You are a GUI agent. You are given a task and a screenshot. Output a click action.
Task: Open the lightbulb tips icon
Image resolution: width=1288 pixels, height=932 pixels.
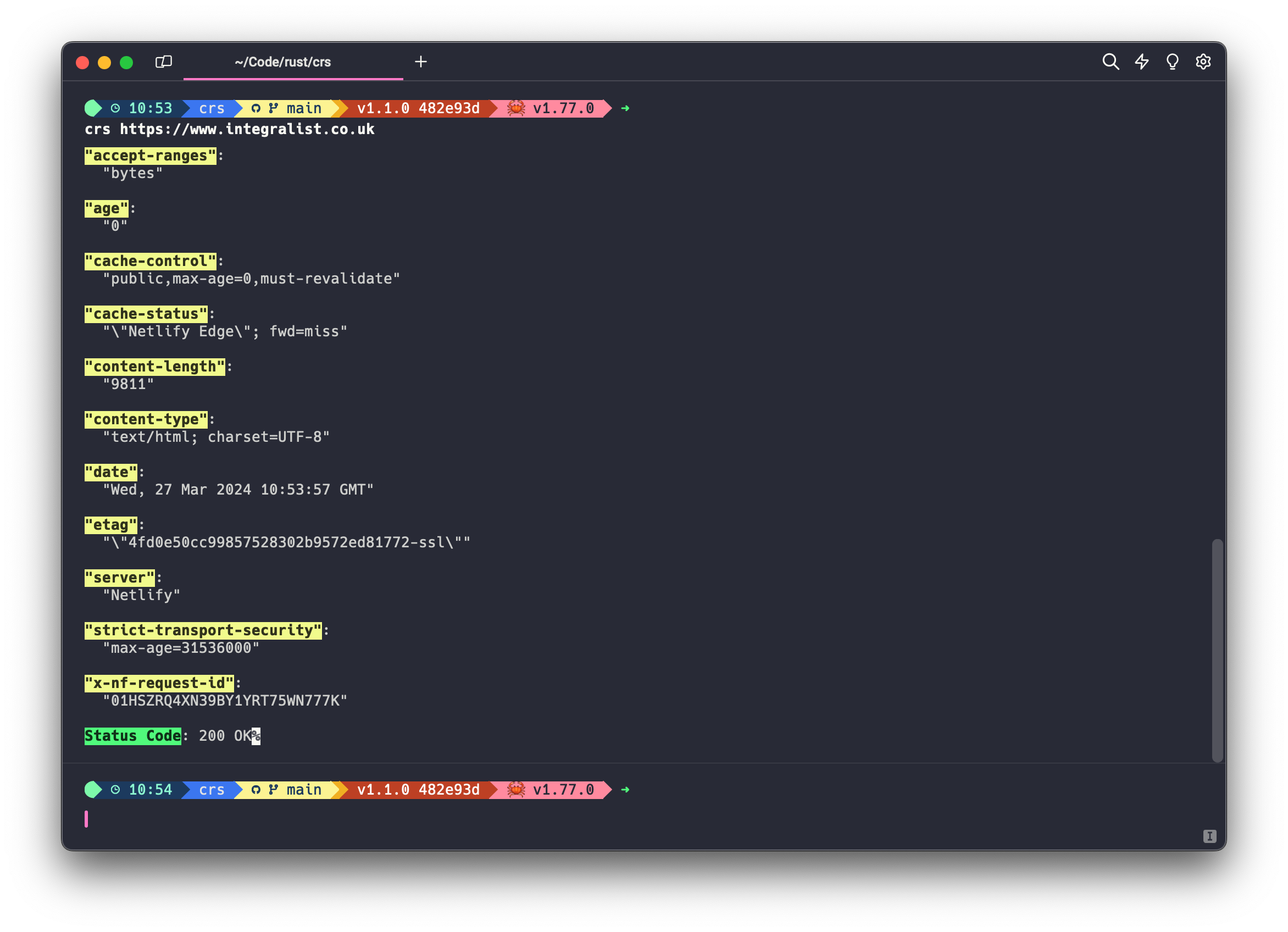pos(1172,62)
